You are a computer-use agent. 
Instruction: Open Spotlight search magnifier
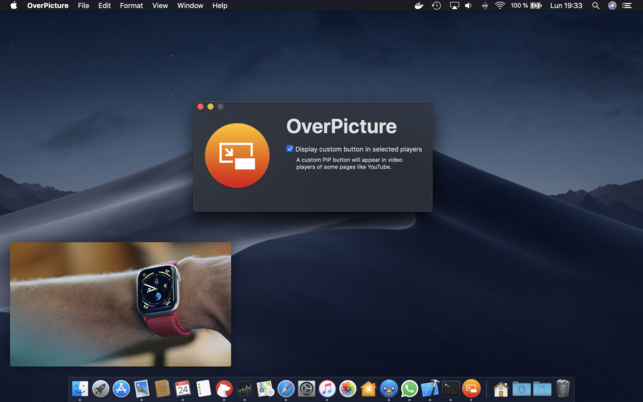595,6
